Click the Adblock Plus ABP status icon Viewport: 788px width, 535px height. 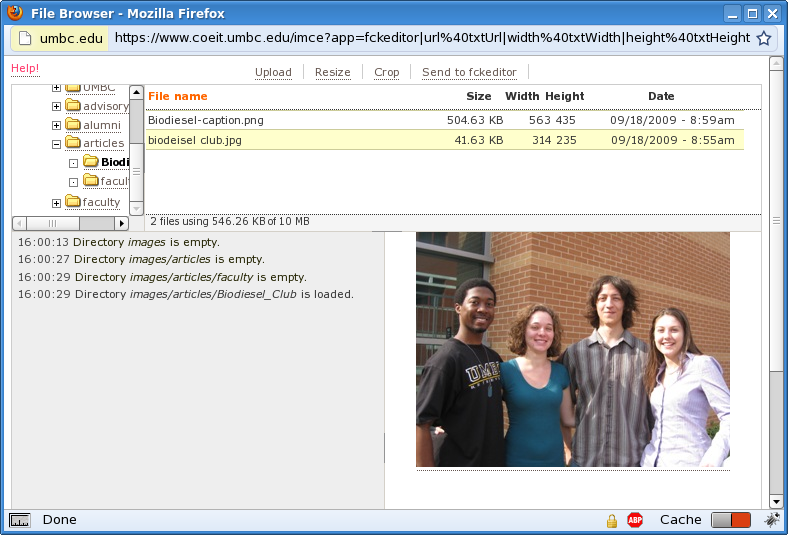pos(635,520)
